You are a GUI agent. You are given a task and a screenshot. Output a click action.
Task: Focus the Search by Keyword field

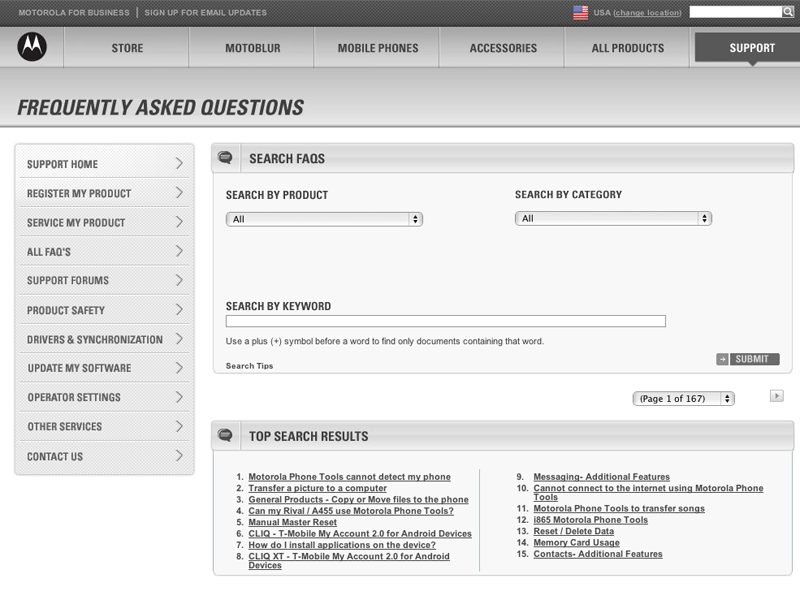[x=445, y=321]
